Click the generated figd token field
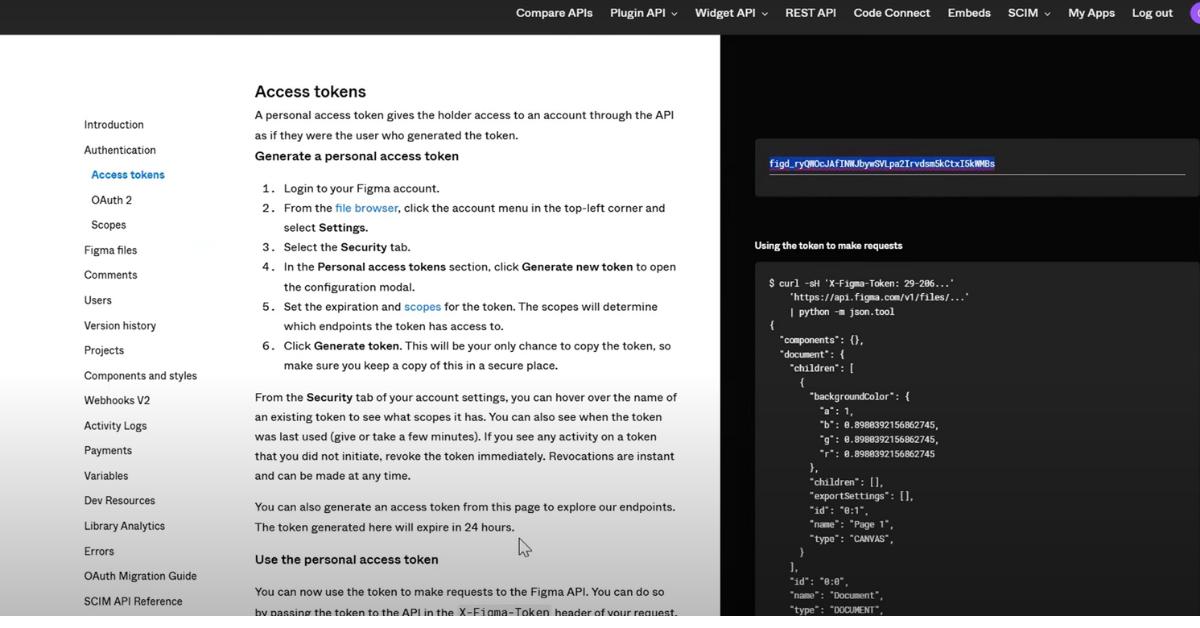The width and height of the screenshot is (1200, 628). [977, 164]
